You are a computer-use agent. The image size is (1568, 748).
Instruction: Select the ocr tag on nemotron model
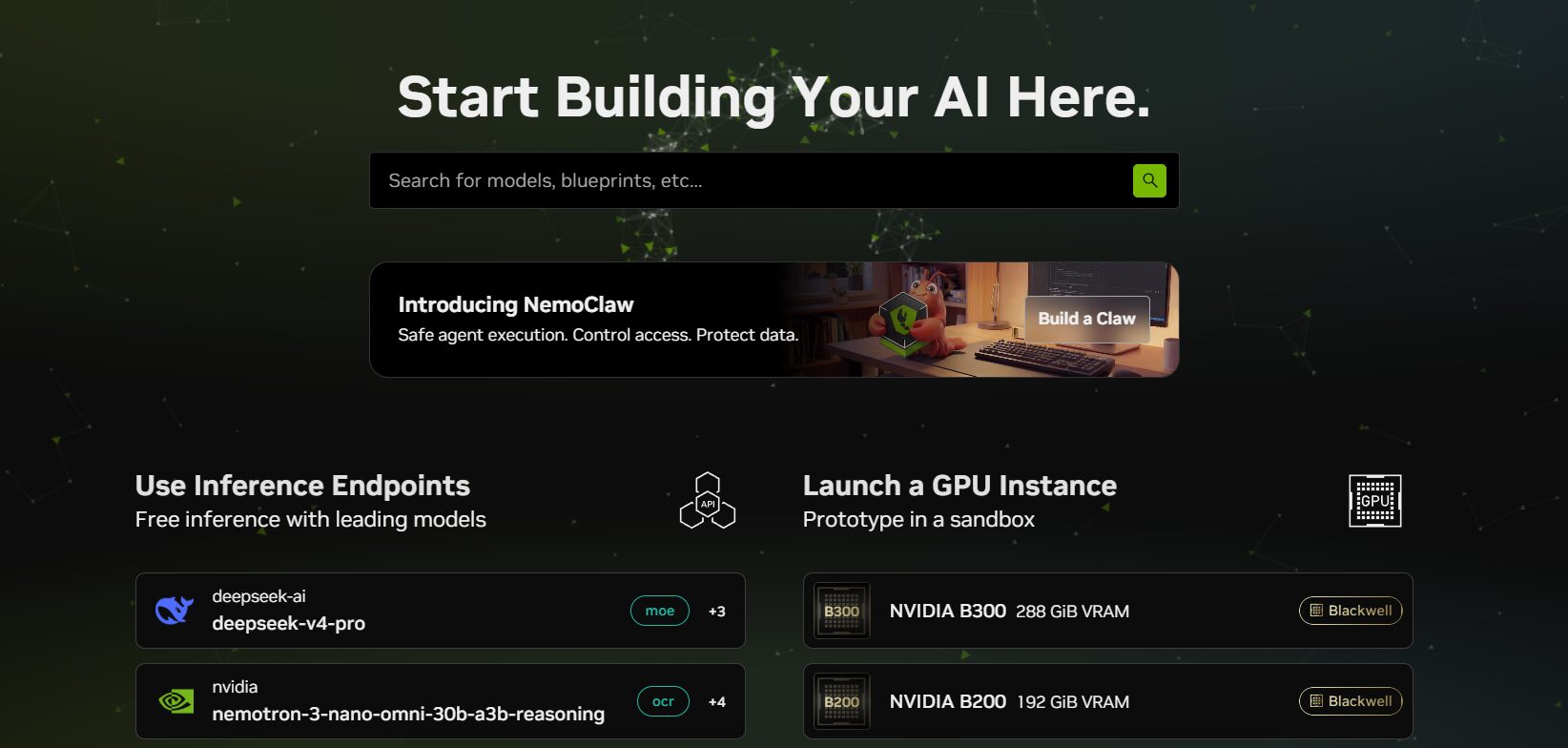tap(663, 701)
